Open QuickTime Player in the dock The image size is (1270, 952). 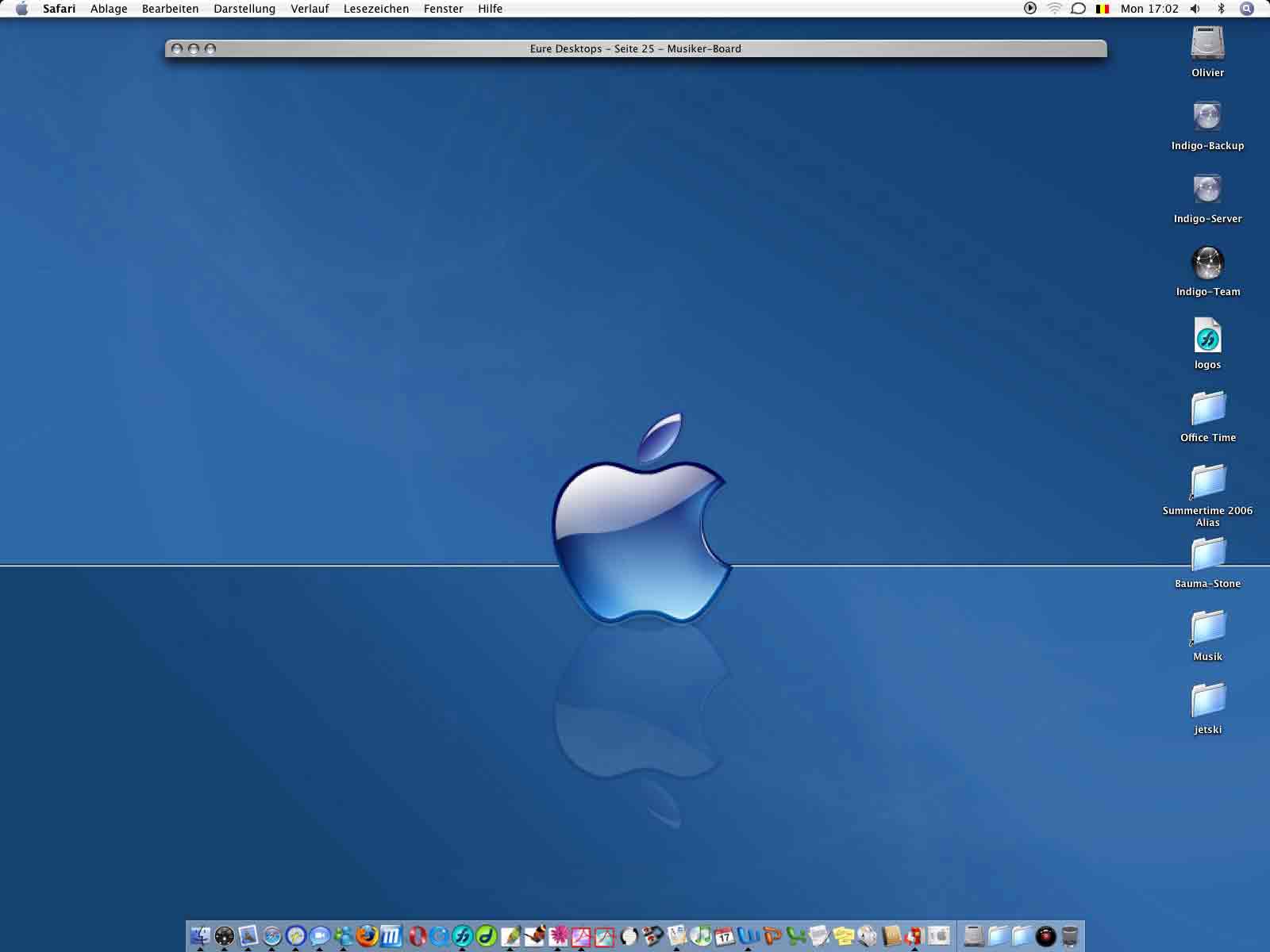pyautogui.click(x=440, y=936)
